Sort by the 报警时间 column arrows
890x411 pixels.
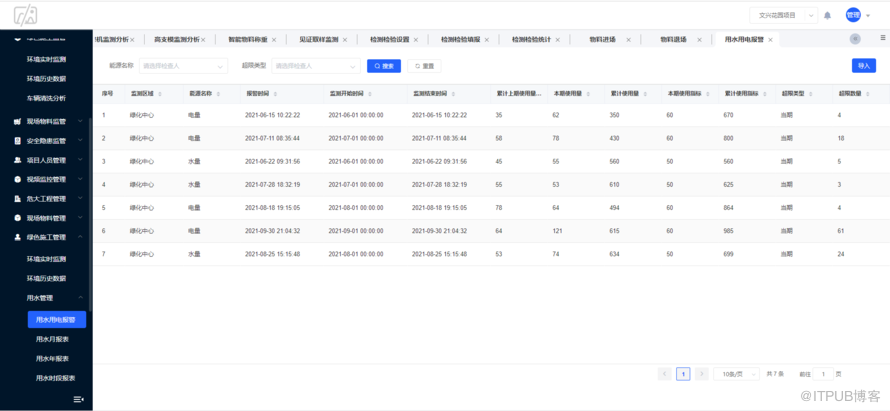274,94
